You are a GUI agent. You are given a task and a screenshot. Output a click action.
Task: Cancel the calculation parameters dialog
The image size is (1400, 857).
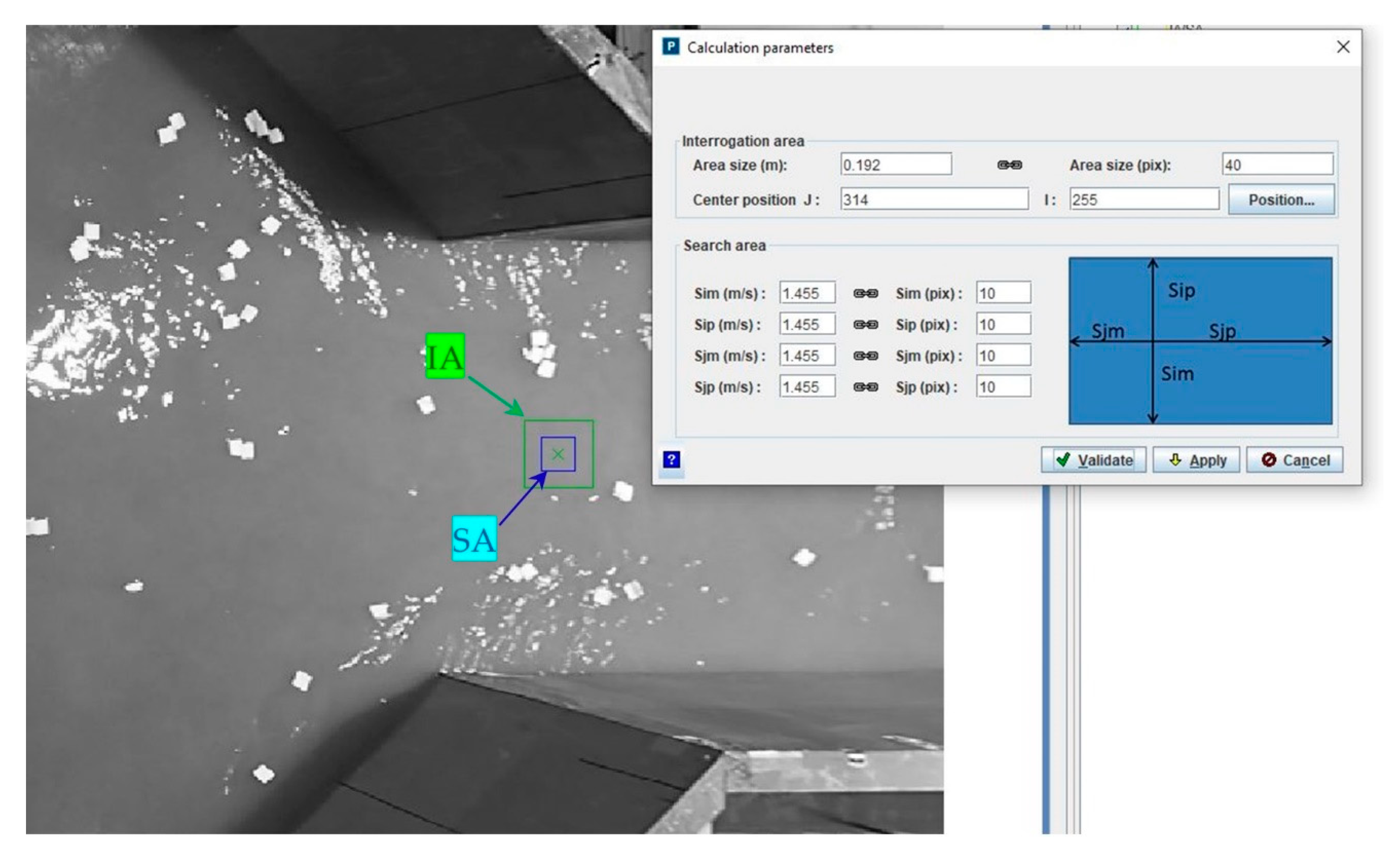pyautogui.click(x=1294, y=460)
